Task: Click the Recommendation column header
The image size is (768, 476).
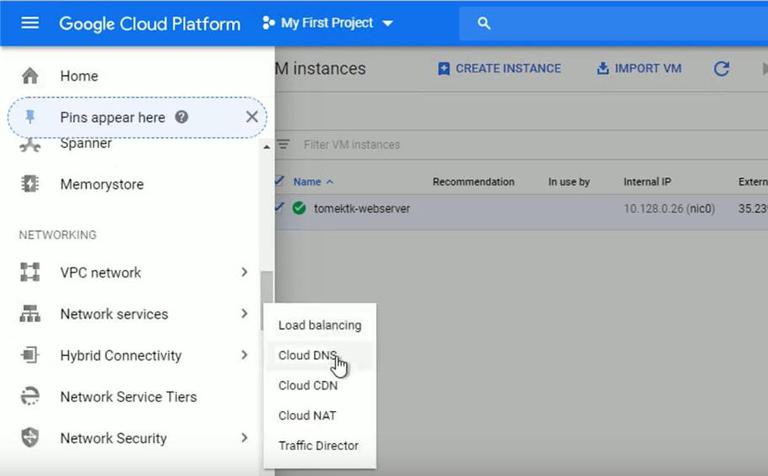Action: [473, 182]
